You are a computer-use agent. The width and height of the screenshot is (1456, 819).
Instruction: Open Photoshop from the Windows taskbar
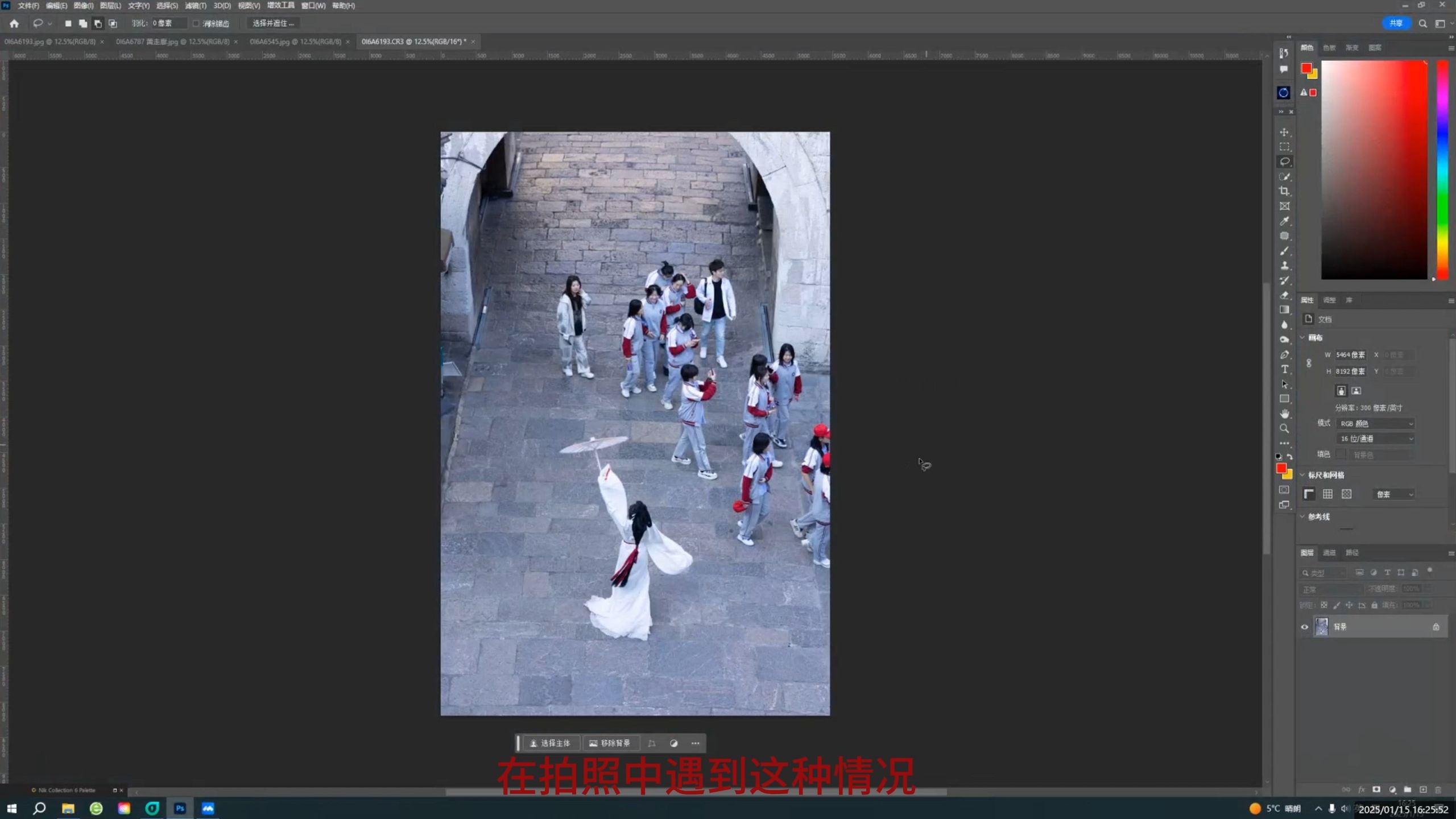tap(180, 808)
